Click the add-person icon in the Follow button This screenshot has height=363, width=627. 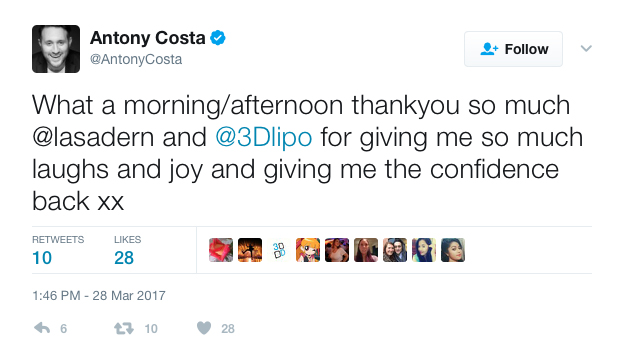click(x=489, y=49)
